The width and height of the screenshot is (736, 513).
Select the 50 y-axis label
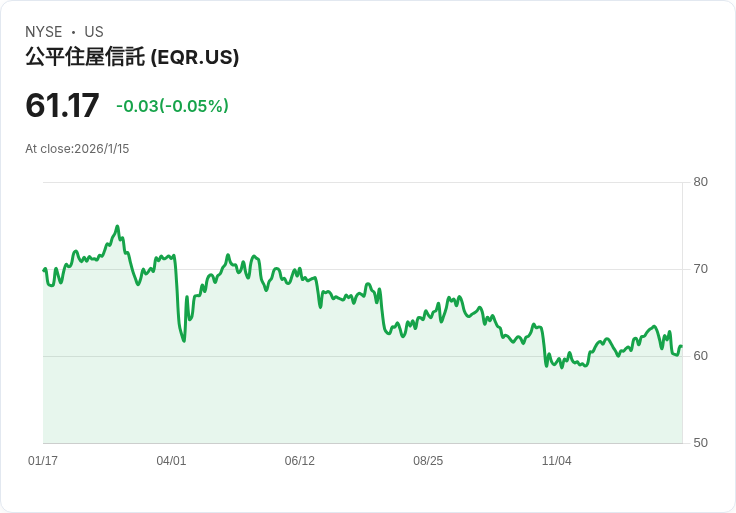701,443
